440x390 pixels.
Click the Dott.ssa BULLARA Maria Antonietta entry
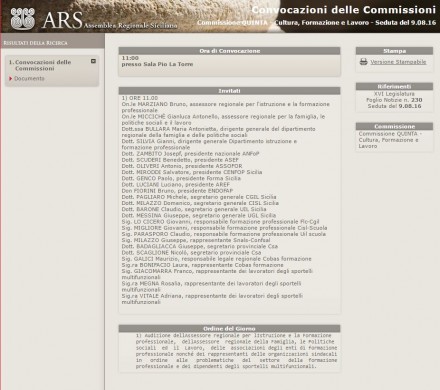click(x=218, y=132)
